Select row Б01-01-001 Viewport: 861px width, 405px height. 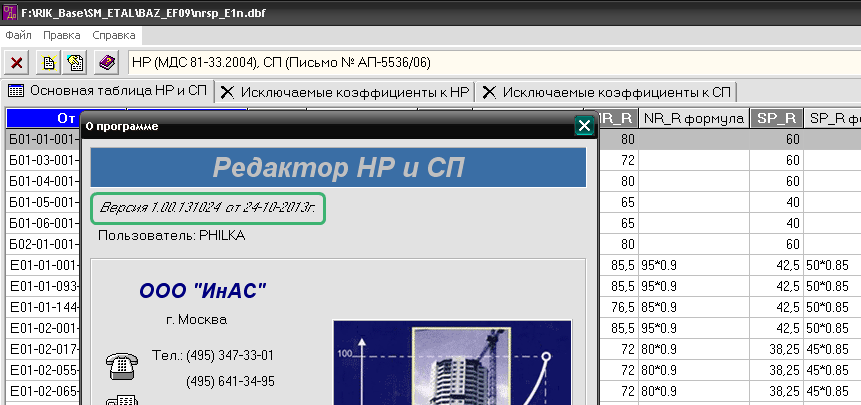click(x=43, y=139)
